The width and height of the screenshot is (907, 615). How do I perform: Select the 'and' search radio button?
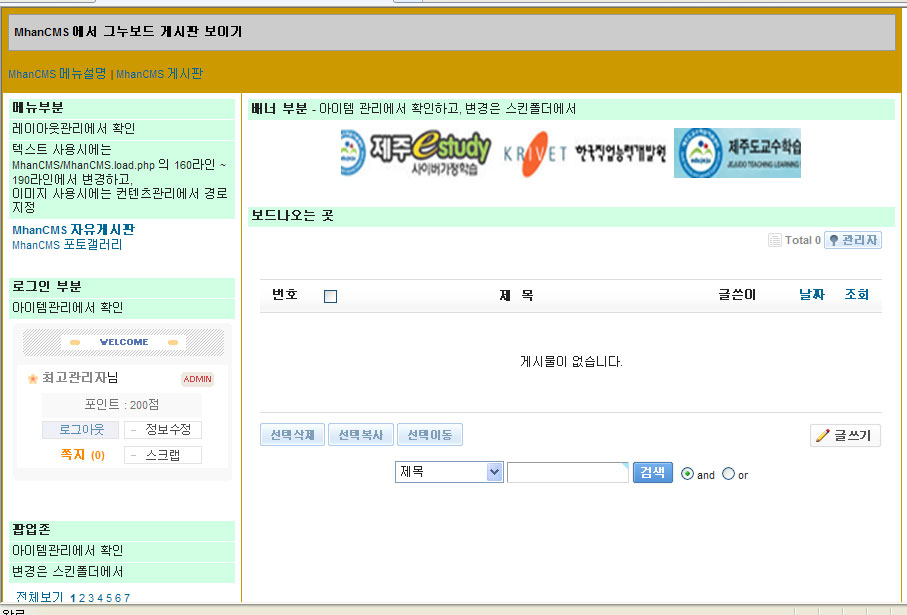click(687, 474)
